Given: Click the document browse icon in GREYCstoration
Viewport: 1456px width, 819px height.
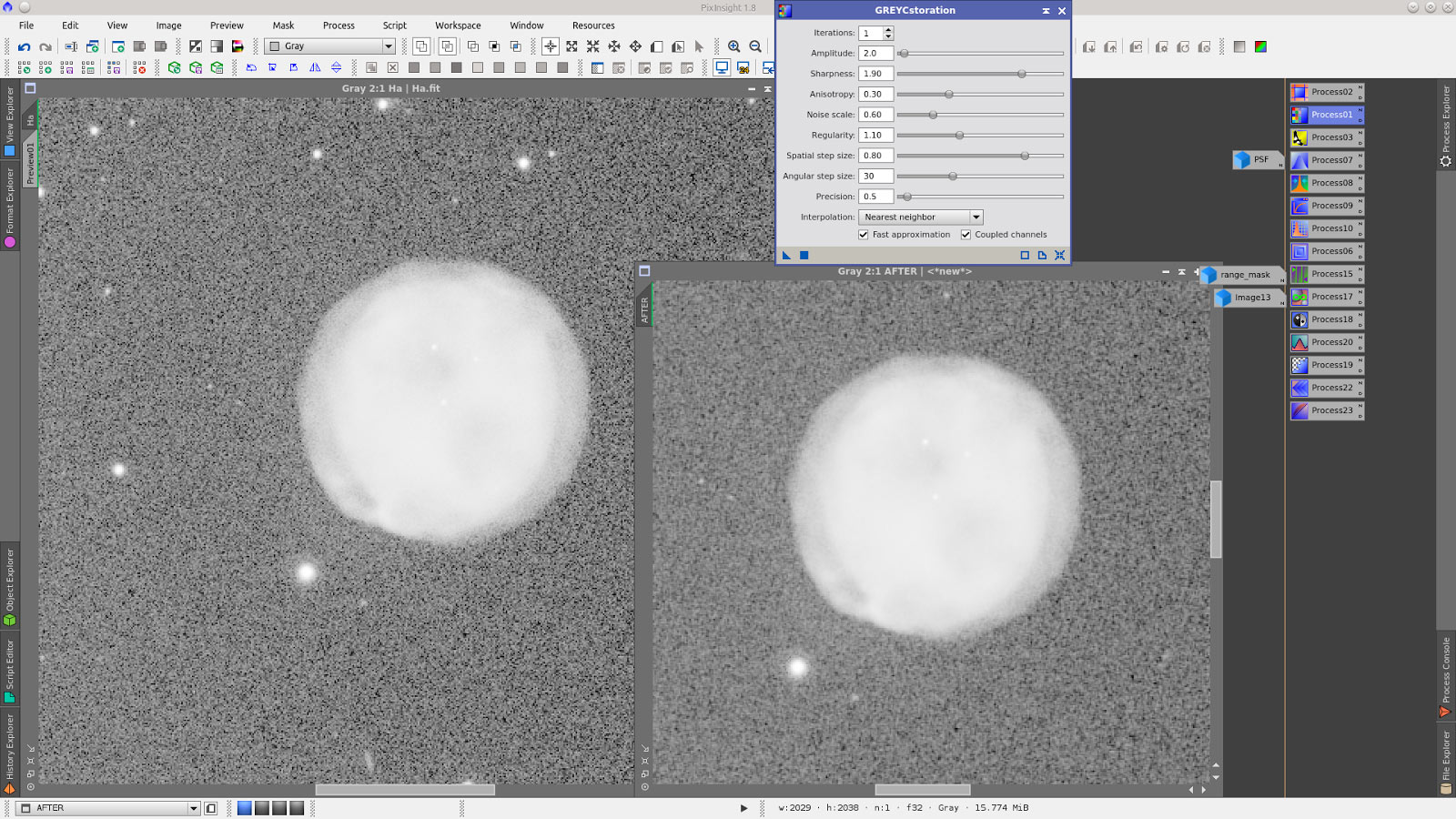Looking at the screenshot, I should click(x=1042, y=256).
